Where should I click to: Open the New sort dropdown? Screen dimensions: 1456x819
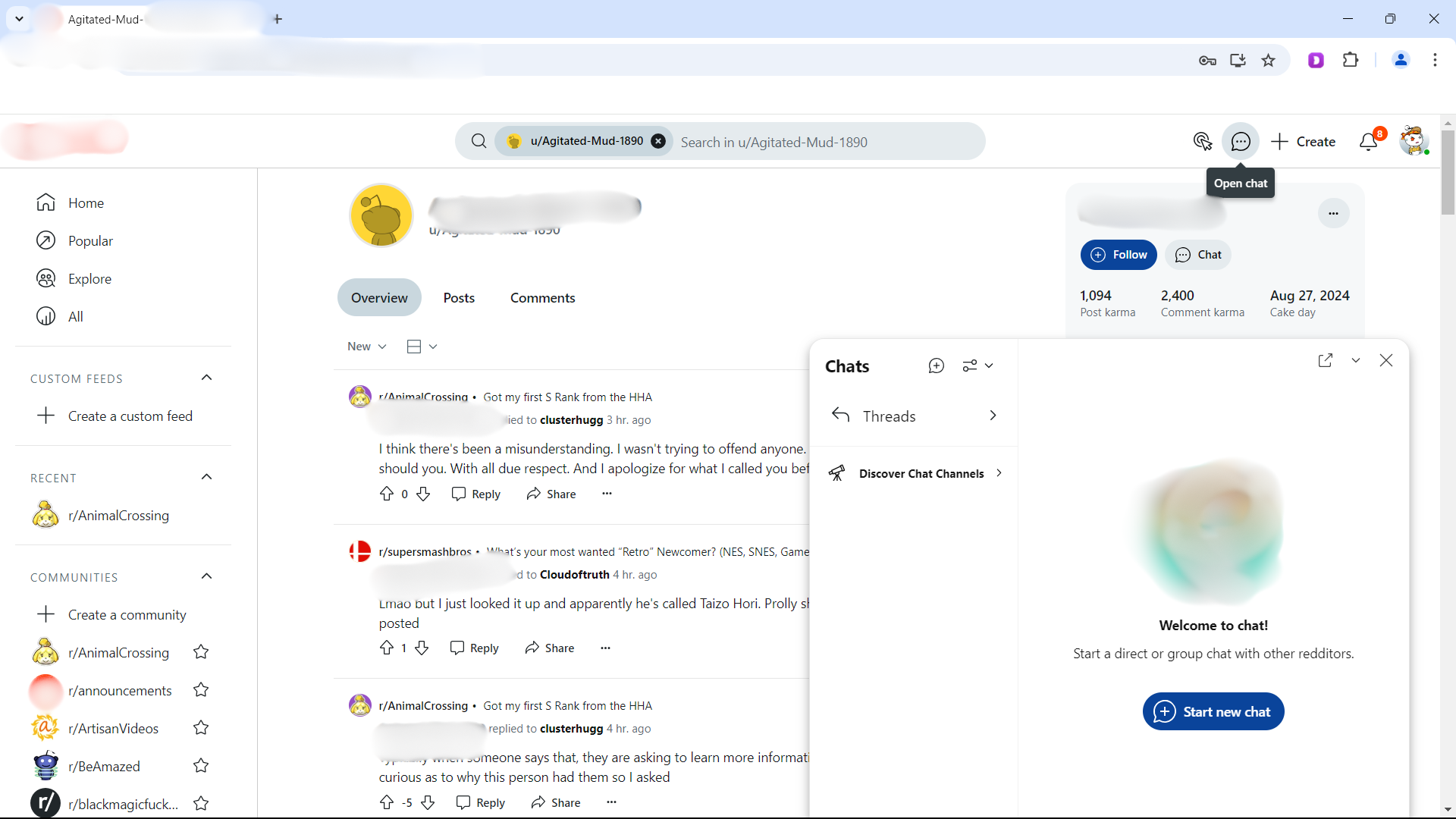pos(367,347)
